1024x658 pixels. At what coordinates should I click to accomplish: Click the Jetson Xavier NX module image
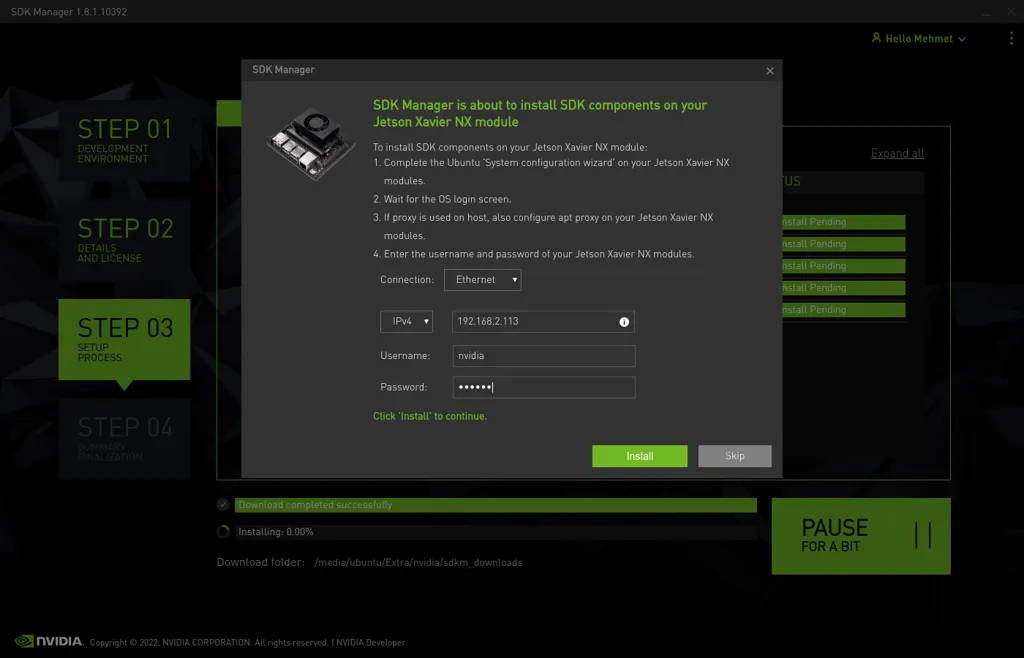(312, 144)
